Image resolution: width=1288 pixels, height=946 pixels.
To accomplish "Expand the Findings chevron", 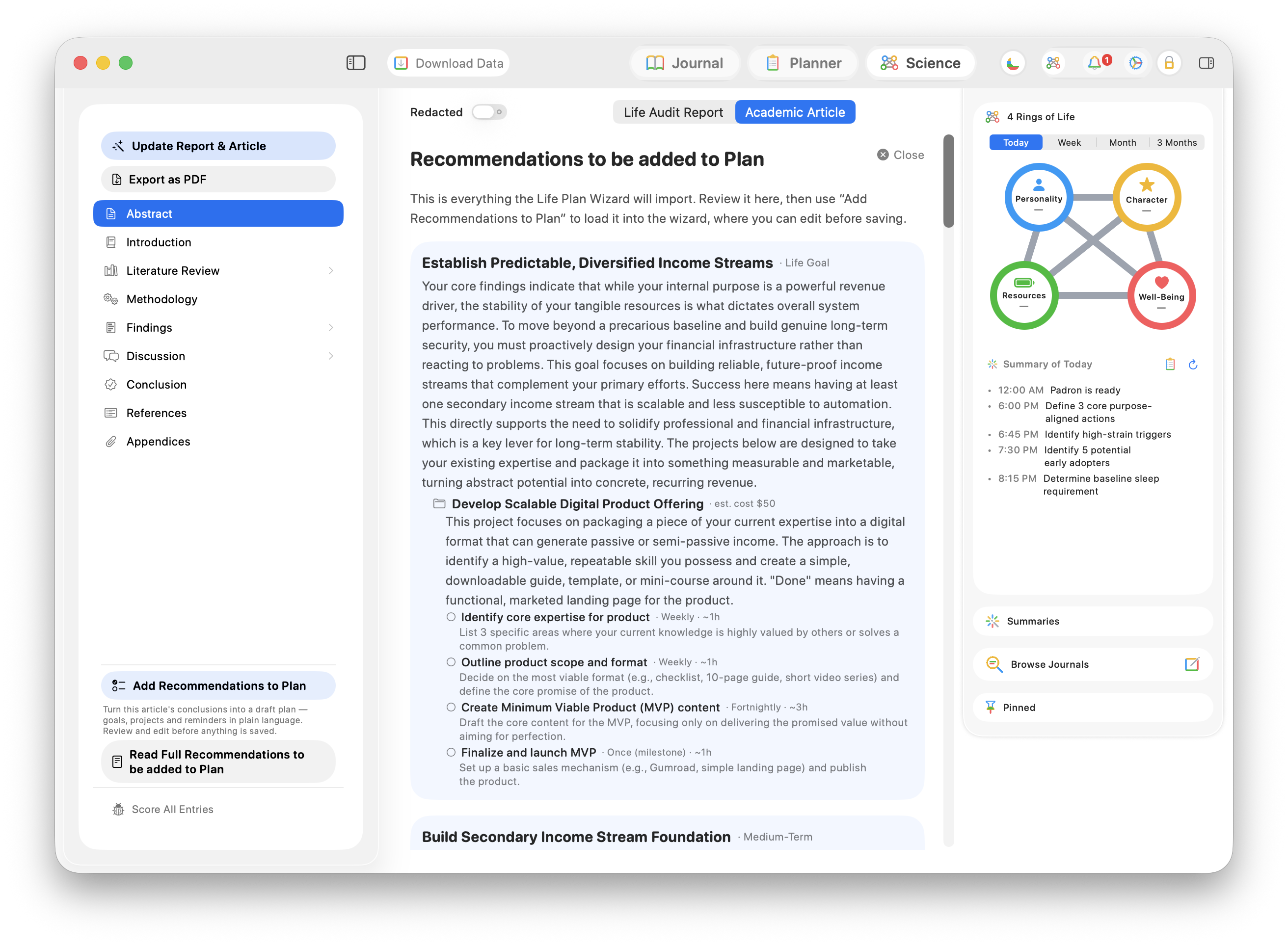I will [331, 328].
